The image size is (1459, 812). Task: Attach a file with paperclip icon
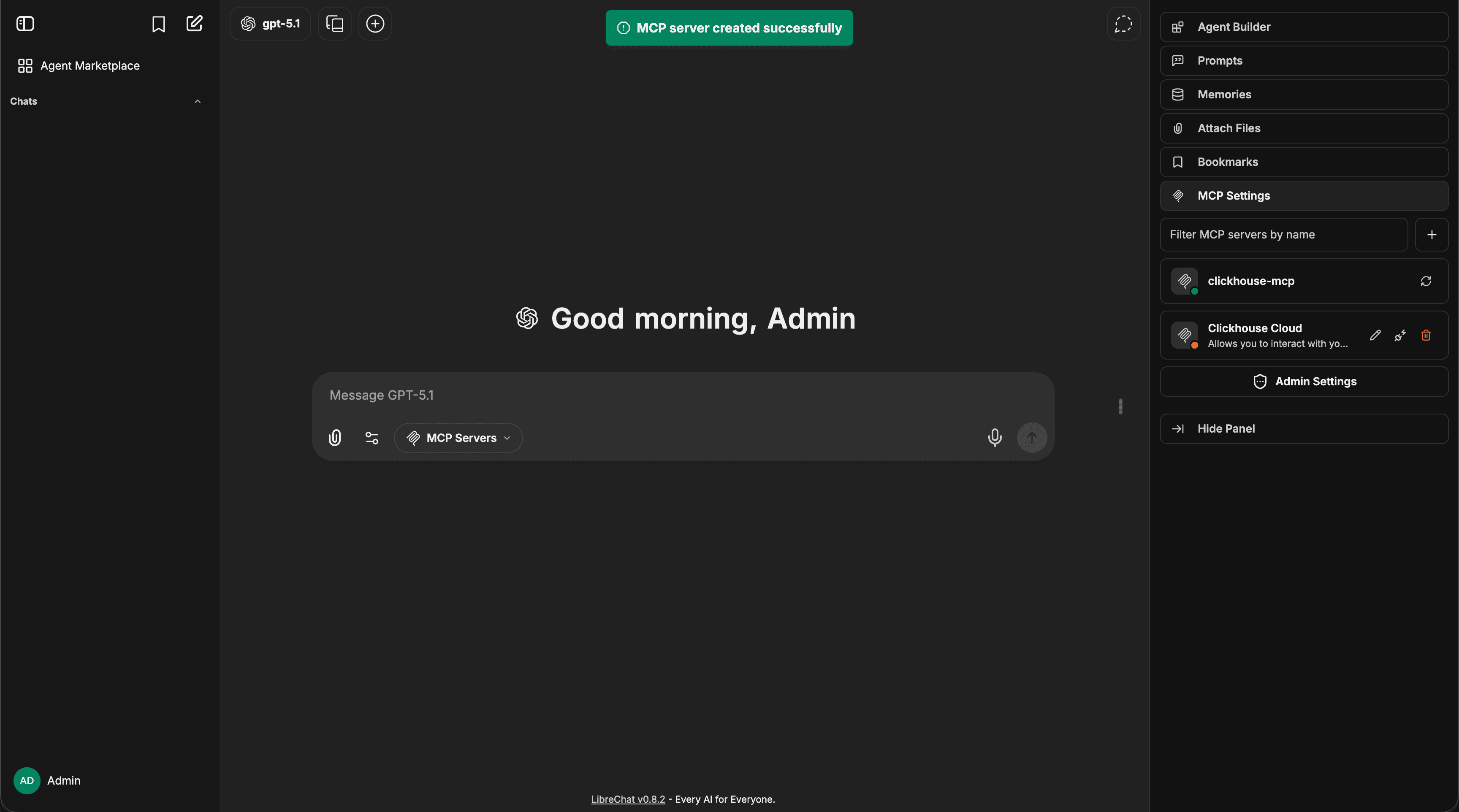335,438
